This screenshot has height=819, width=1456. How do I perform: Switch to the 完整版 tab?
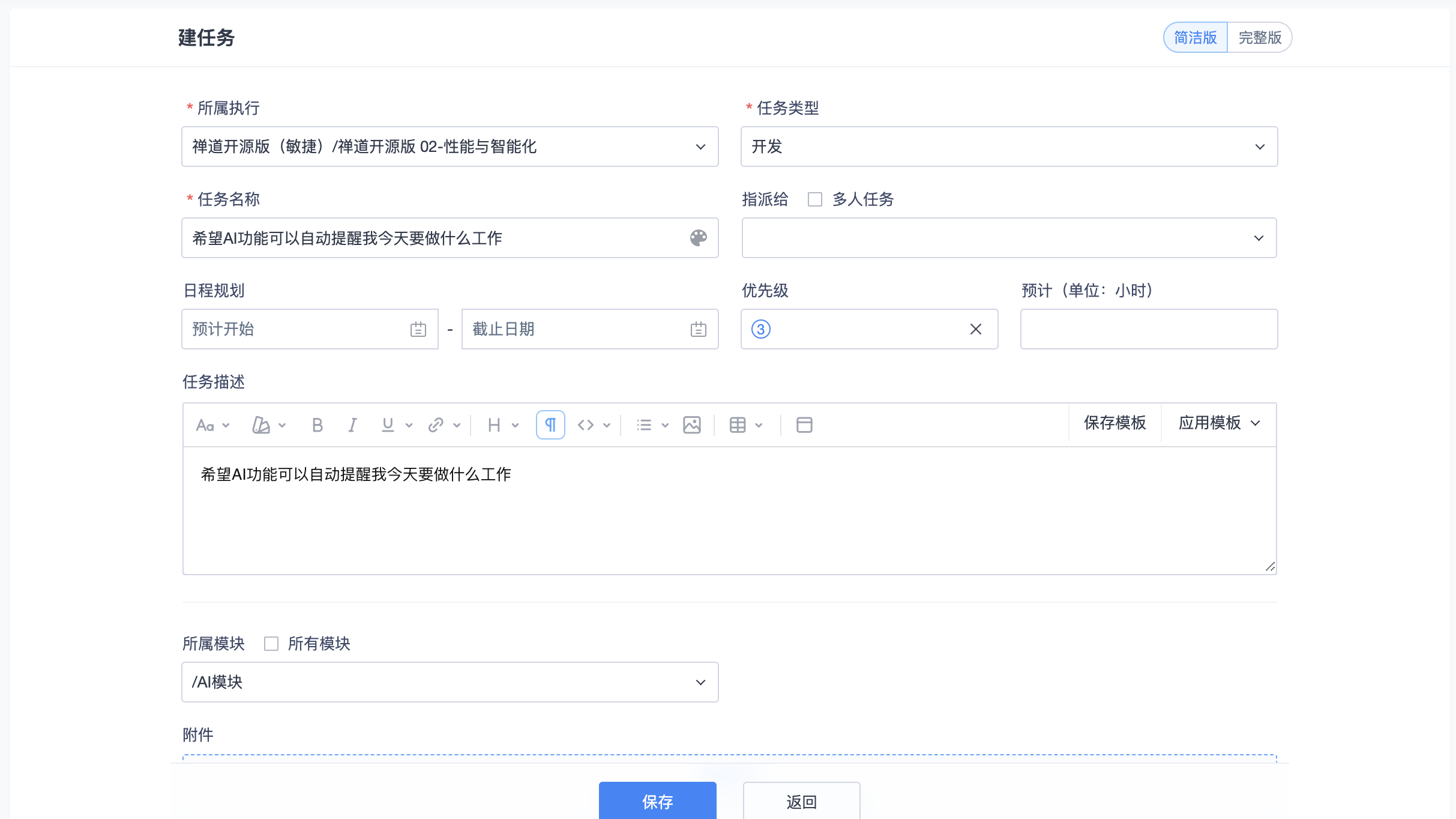[1260, 37]
